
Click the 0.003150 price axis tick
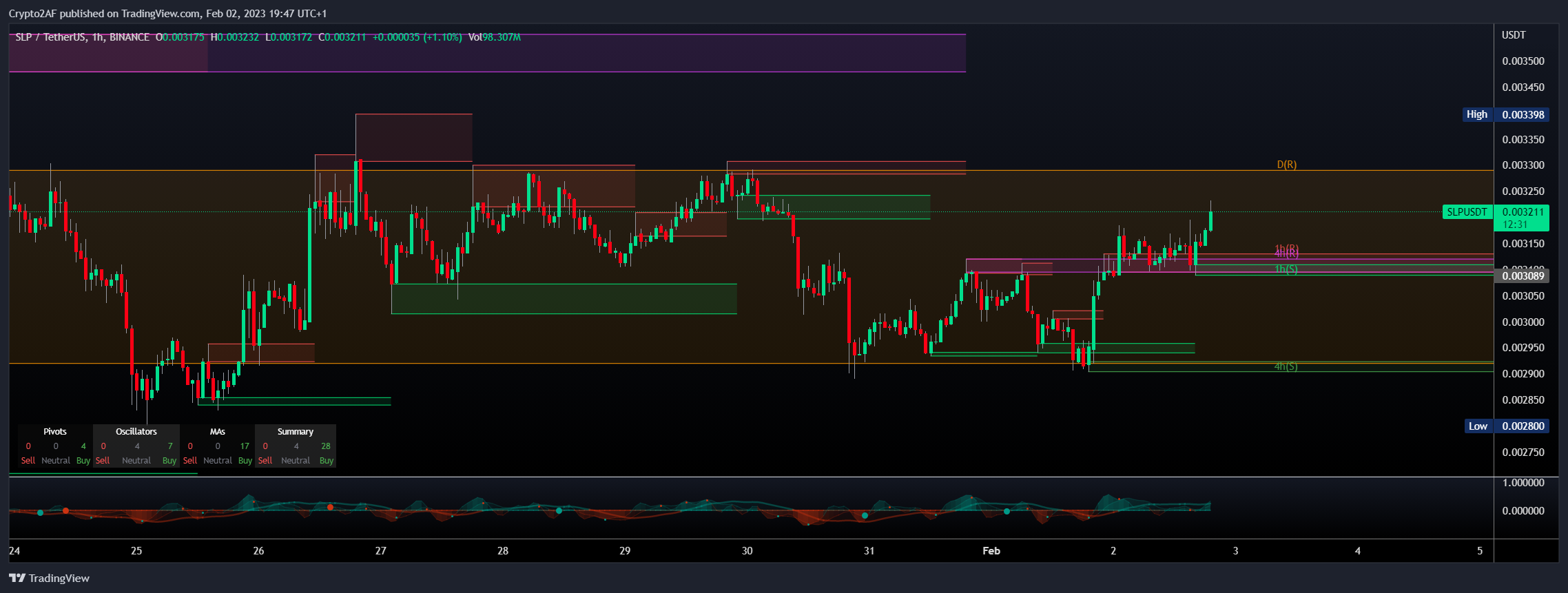click(x=1523, y=244)
